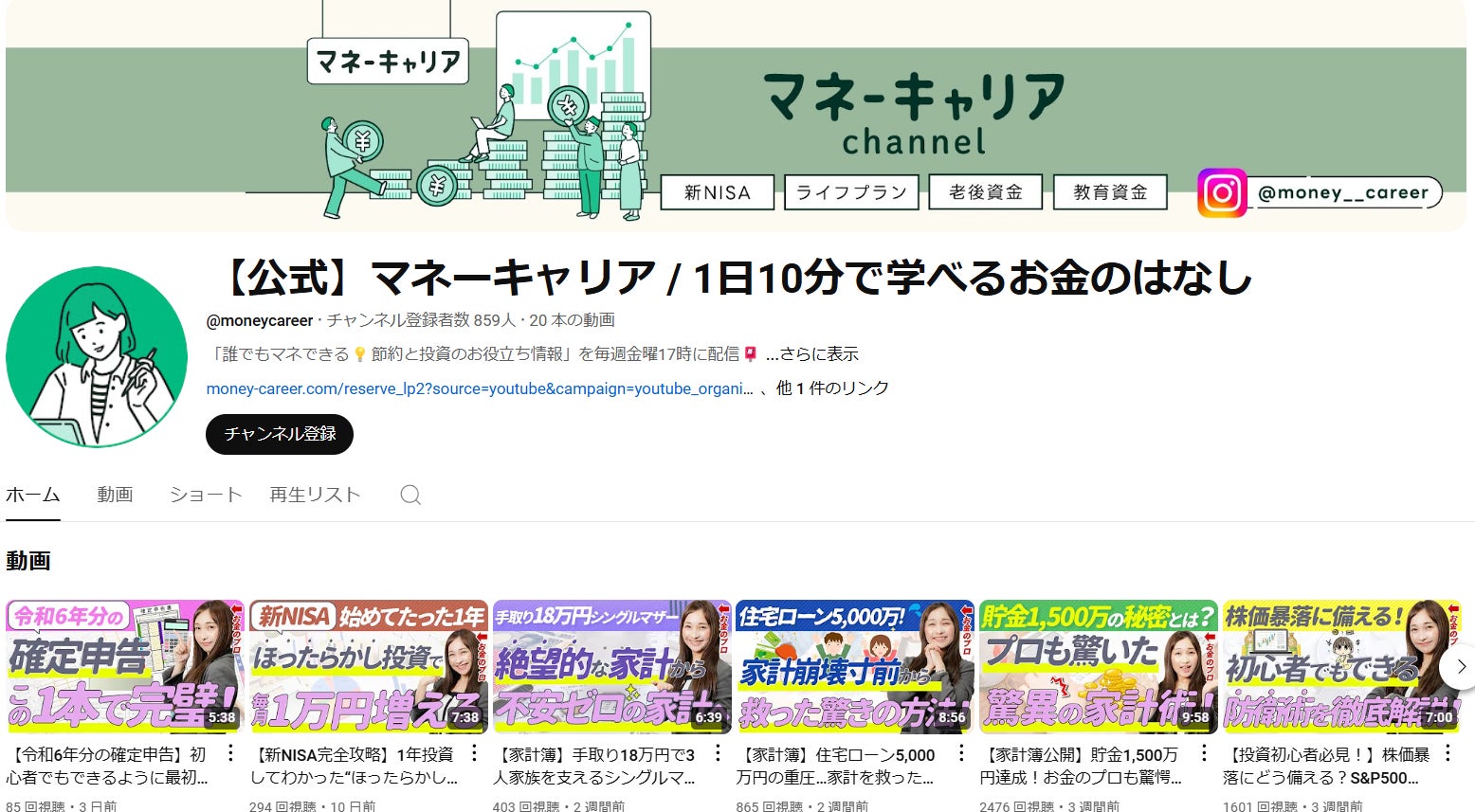The height and width of the screenshot is (812, 1475).
Task: Click the 新NISA label in banner
Action: pyautogui.click(x=718, y=192)
